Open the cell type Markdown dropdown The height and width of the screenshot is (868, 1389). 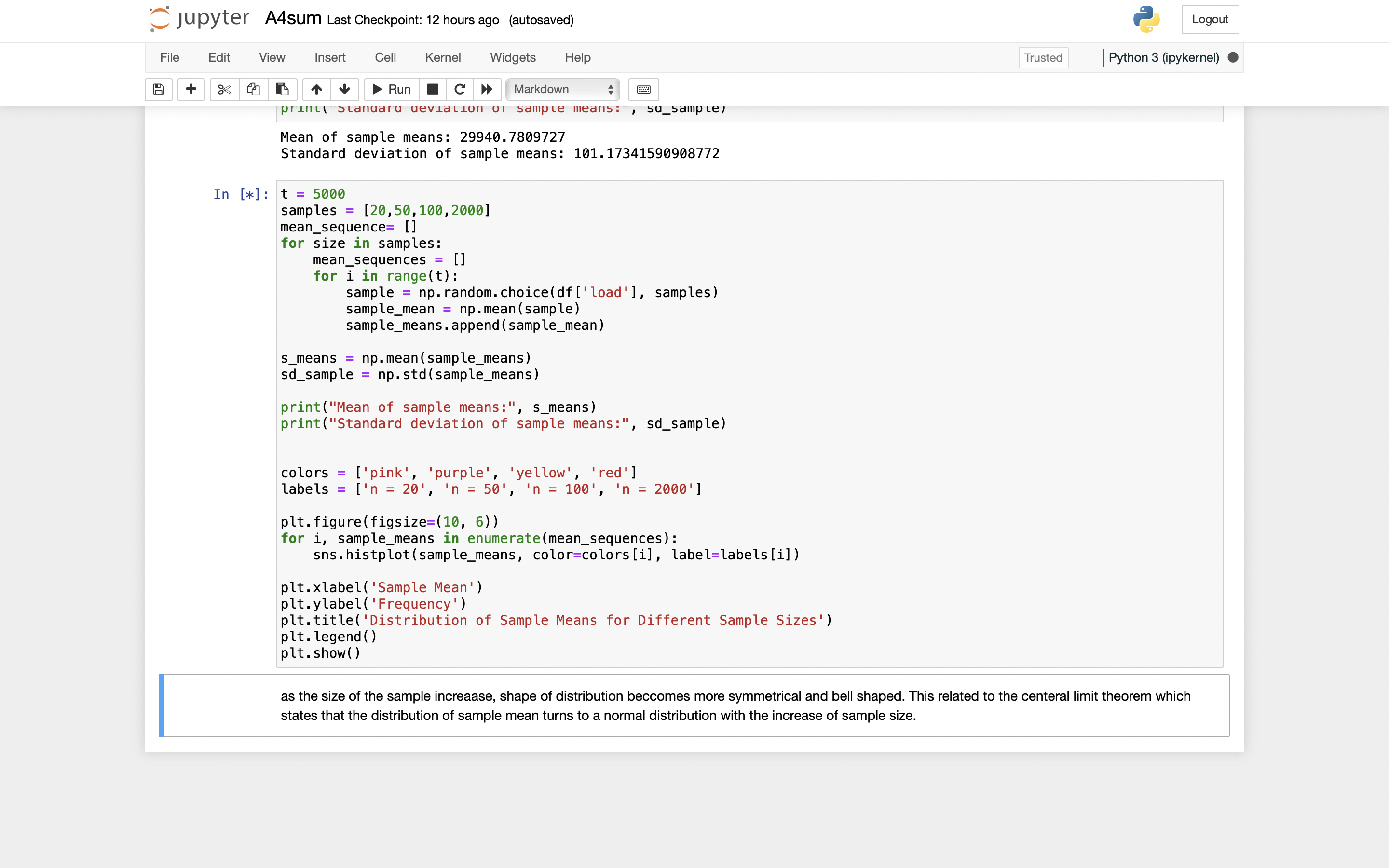562,89
